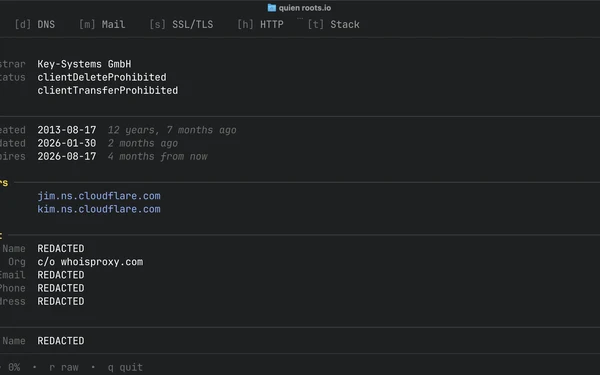Click the 0% scroll indicator in footer
This screenshot has width=600, height=375.
coord(14,367)
